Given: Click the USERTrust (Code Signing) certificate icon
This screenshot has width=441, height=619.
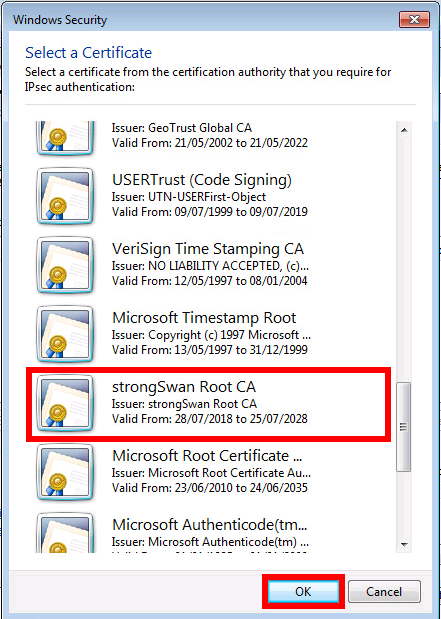Looking at the screenshot, I should [x=65, y=196].
